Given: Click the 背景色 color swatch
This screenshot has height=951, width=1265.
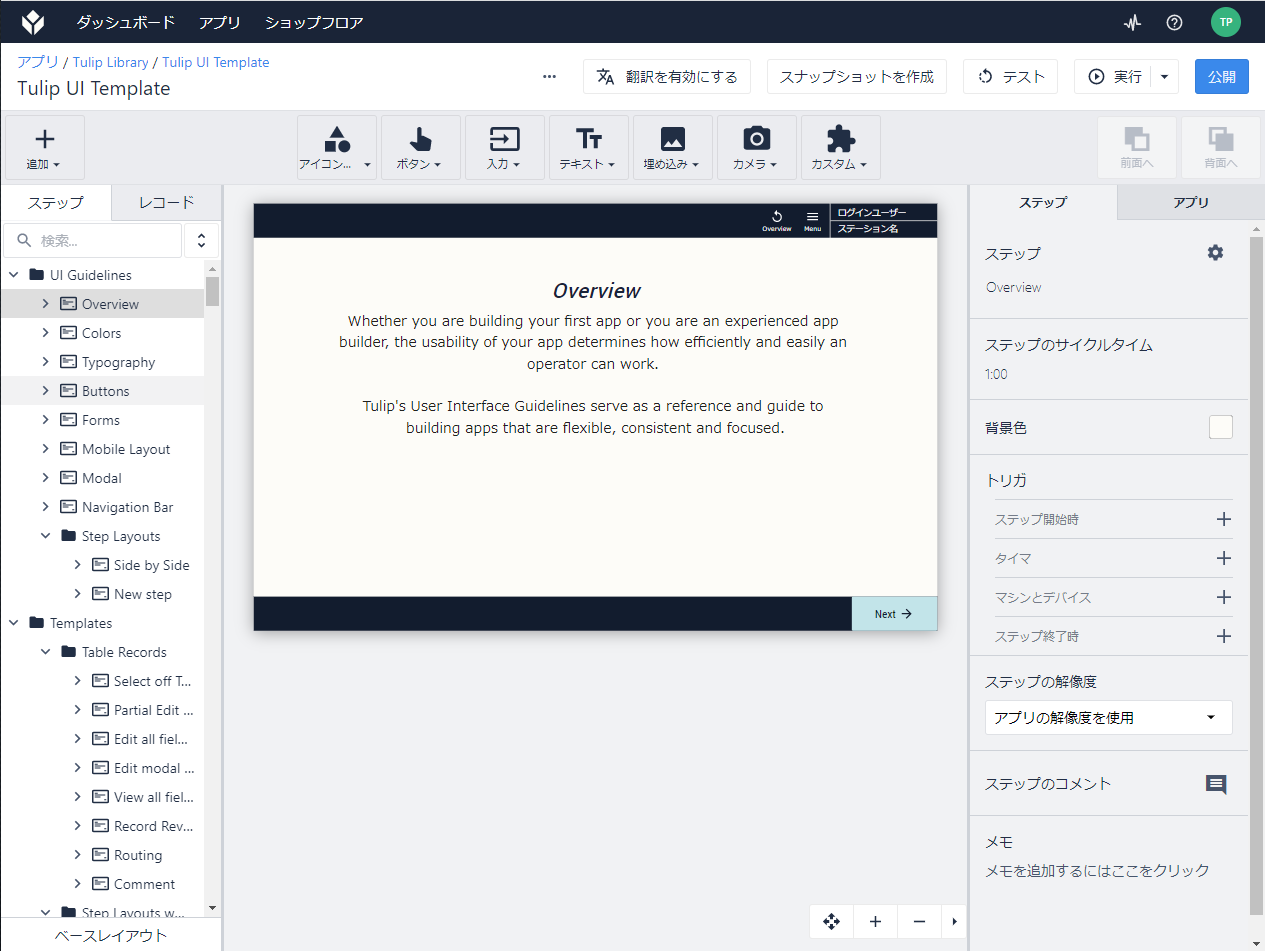Looking at the screenshot, I should [1221, 427].
